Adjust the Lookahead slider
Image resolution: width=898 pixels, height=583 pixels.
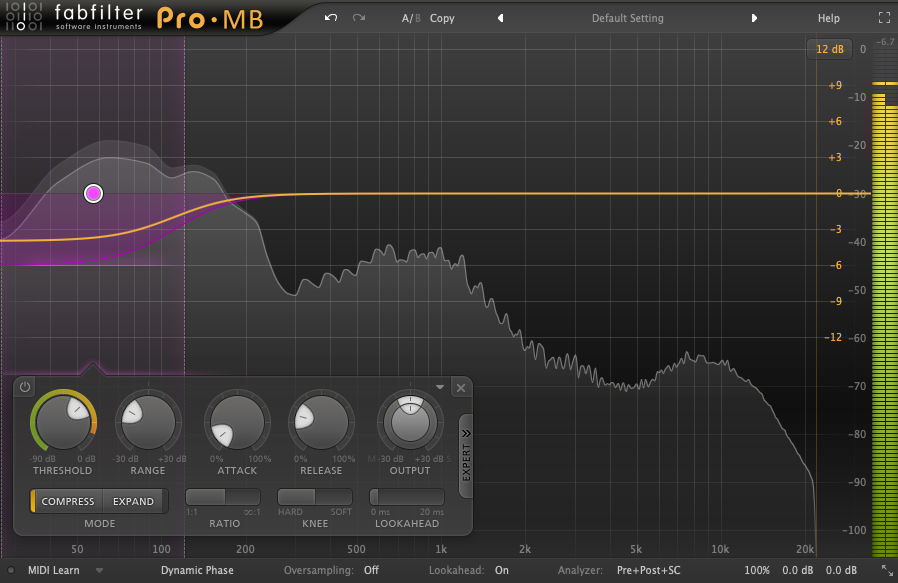point(407,497)
